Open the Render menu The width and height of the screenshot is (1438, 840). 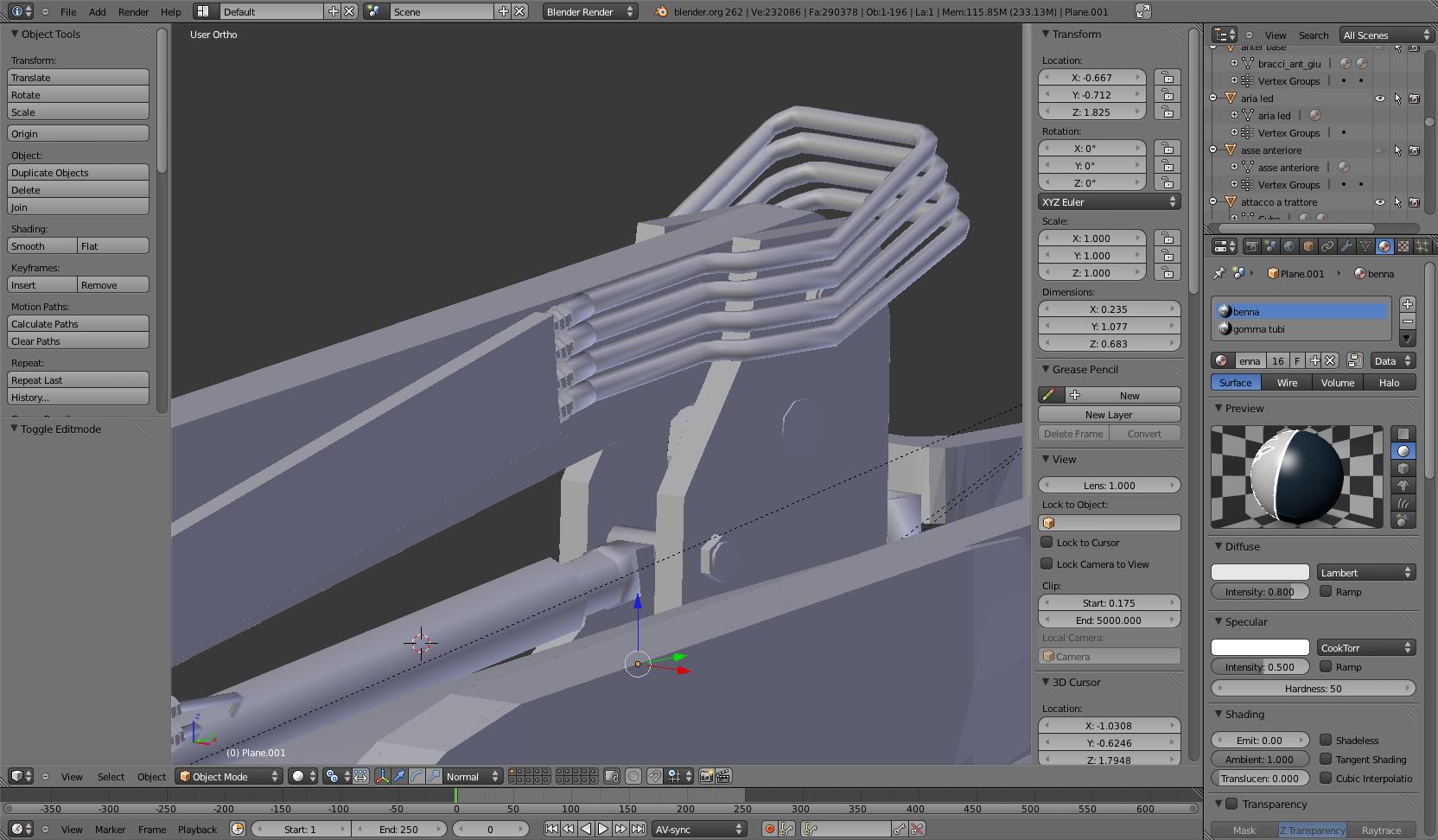(x=133, y=11)
